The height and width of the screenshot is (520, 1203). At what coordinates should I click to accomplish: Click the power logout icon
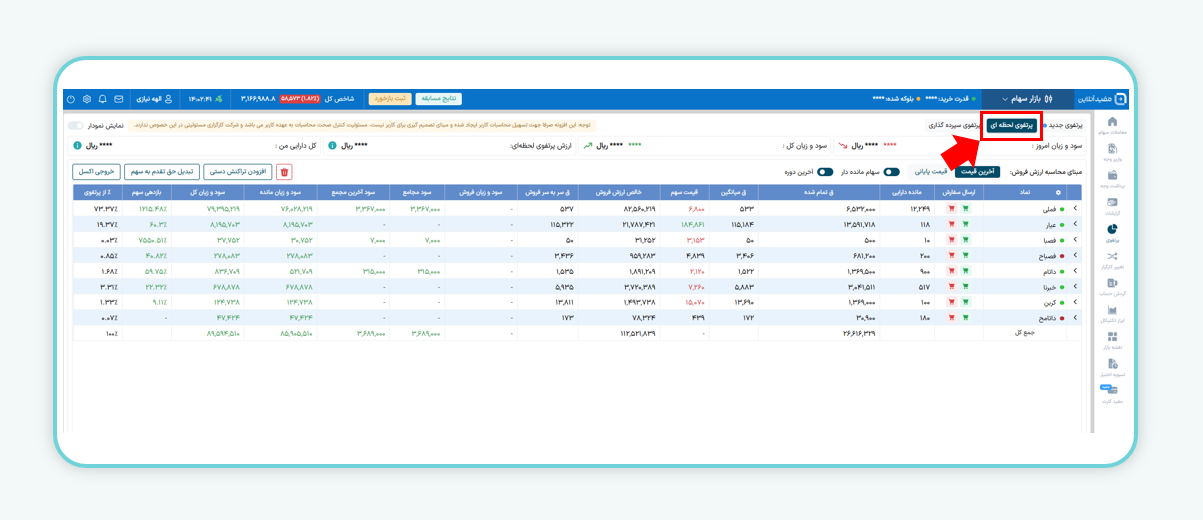[70, 99]
